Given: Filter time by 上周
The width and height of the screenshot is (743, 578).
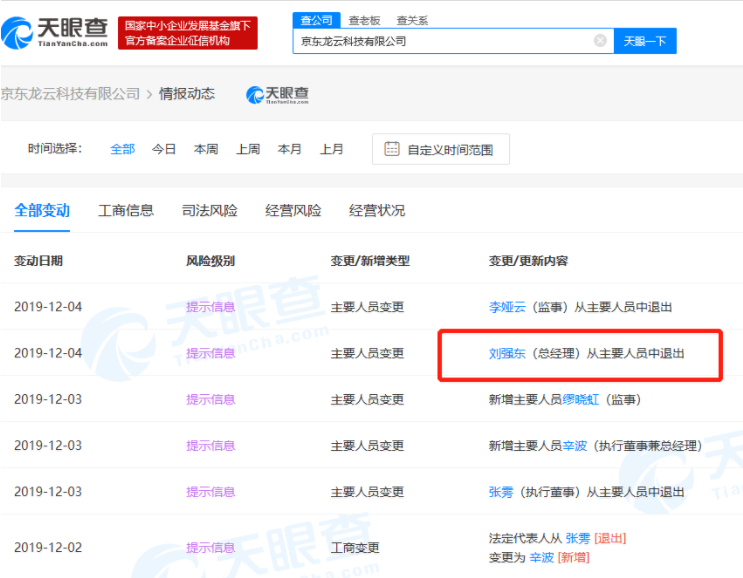Looking at the screenshot, I should [x=248, y=149].
